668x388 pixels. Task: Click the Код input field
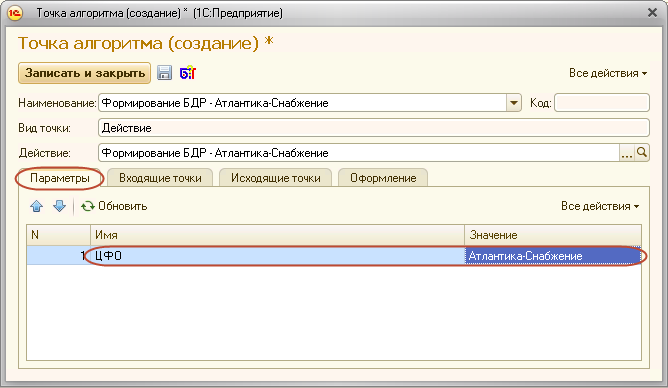(x=602, y=103)
